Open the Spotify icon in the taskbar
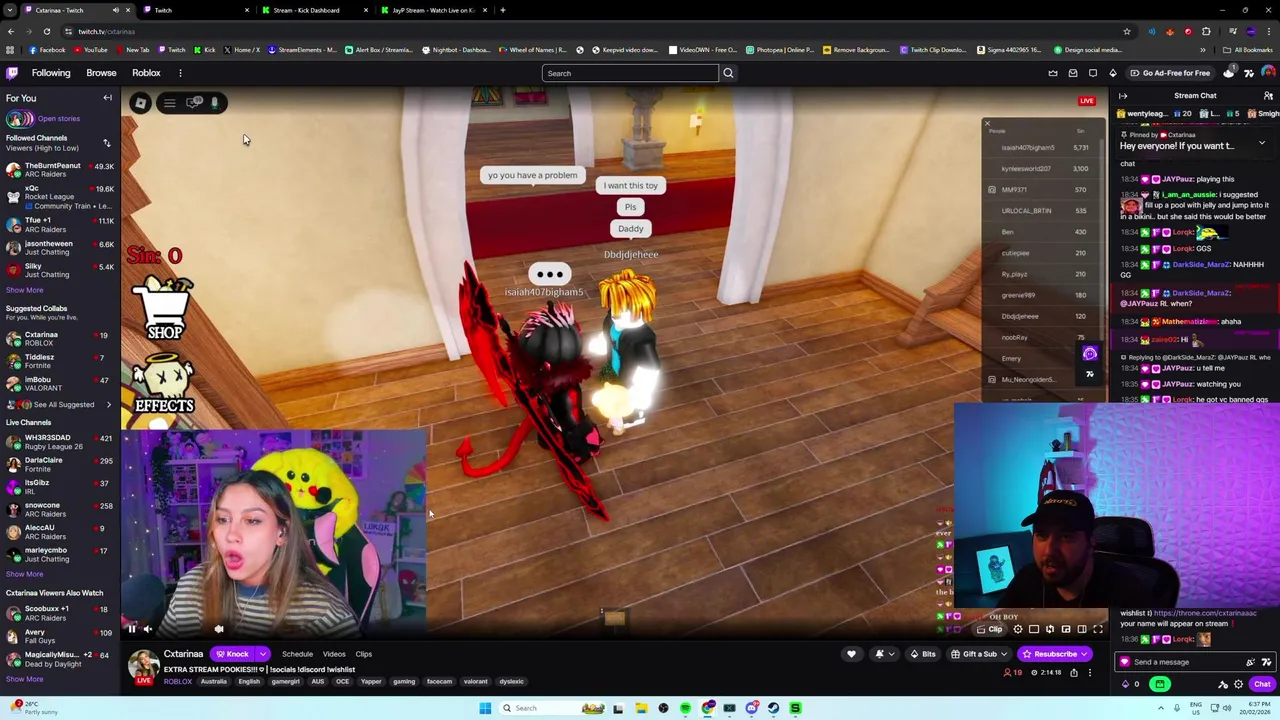This screenshot has height=720, width=1280. coord(685,708)
